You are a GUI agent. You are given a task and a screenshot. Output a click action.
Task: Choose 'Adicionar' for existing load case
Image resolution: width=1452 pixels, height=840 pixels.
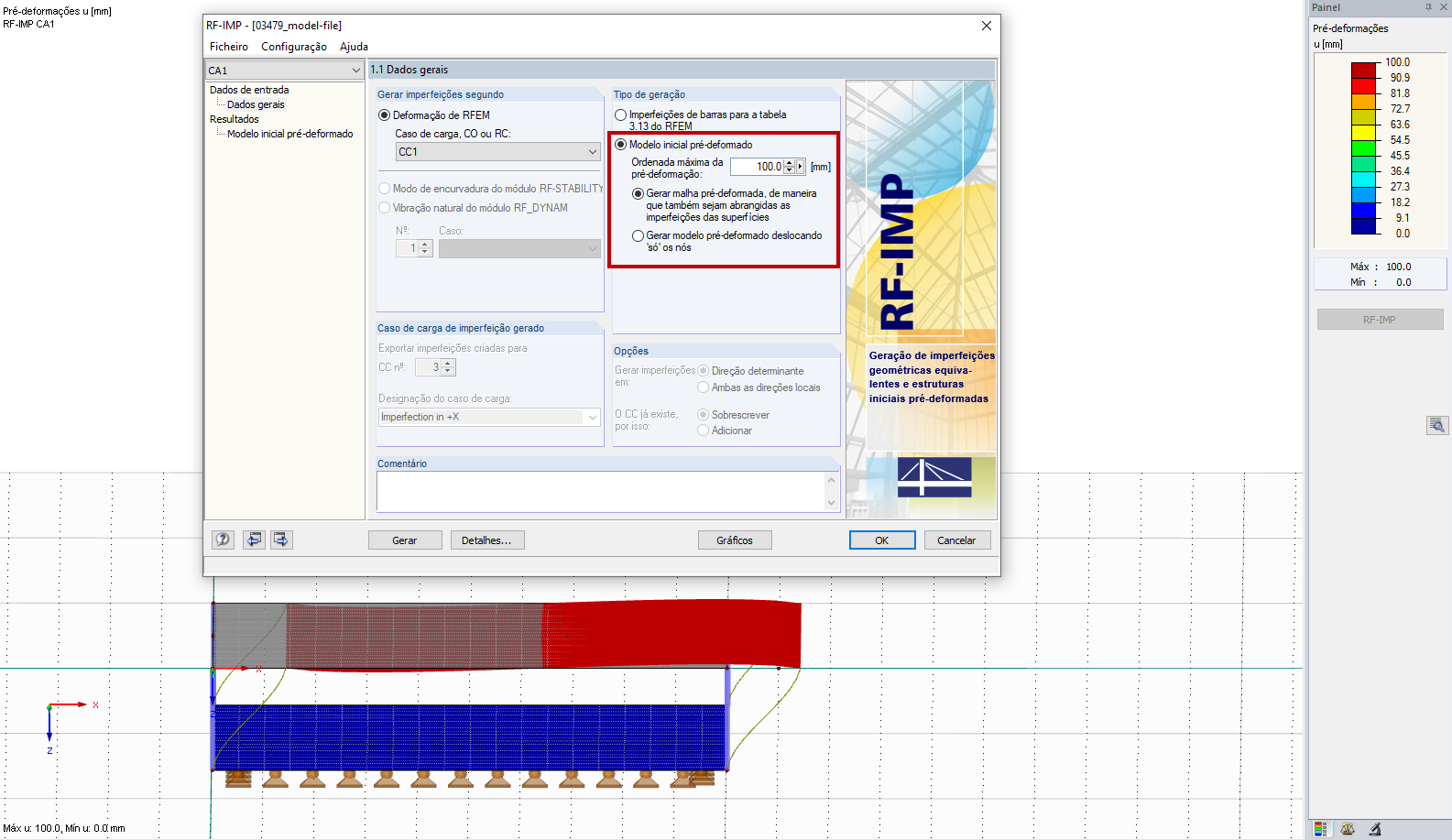pyautogui.click(x=703, y=431)
